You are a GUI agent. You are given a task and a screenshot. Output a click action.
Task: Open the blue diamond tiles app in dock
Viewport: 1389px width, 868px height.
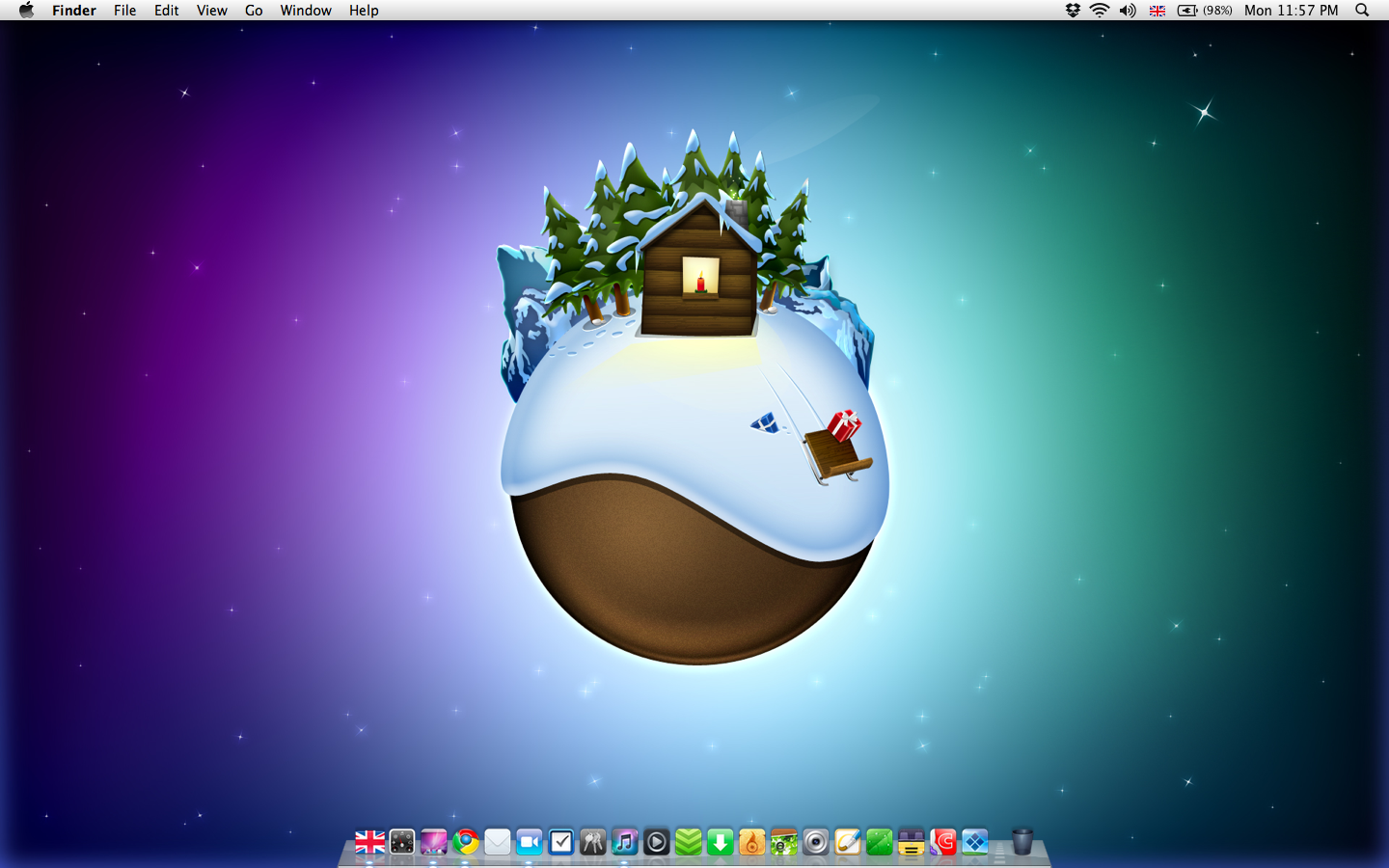pyautogui.click(x=975, y=842)
